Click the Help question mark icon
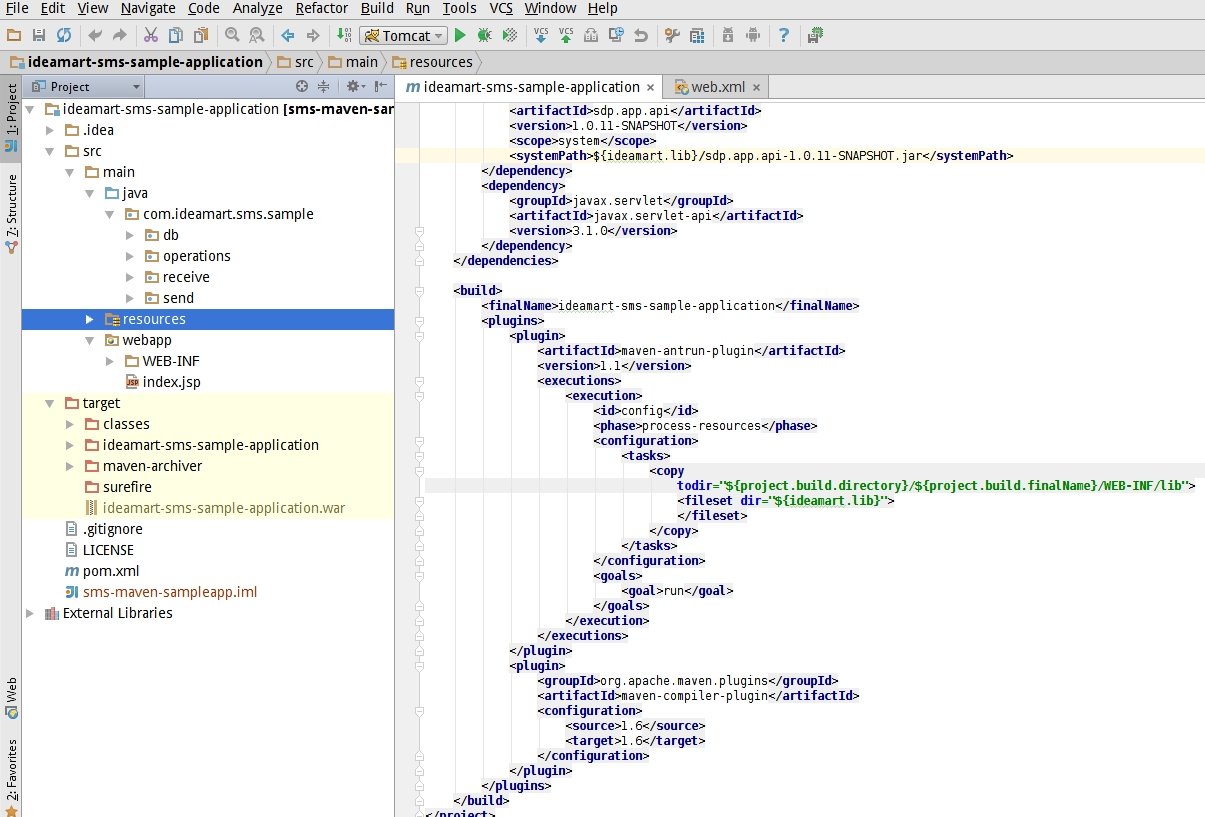 point(784,35)
